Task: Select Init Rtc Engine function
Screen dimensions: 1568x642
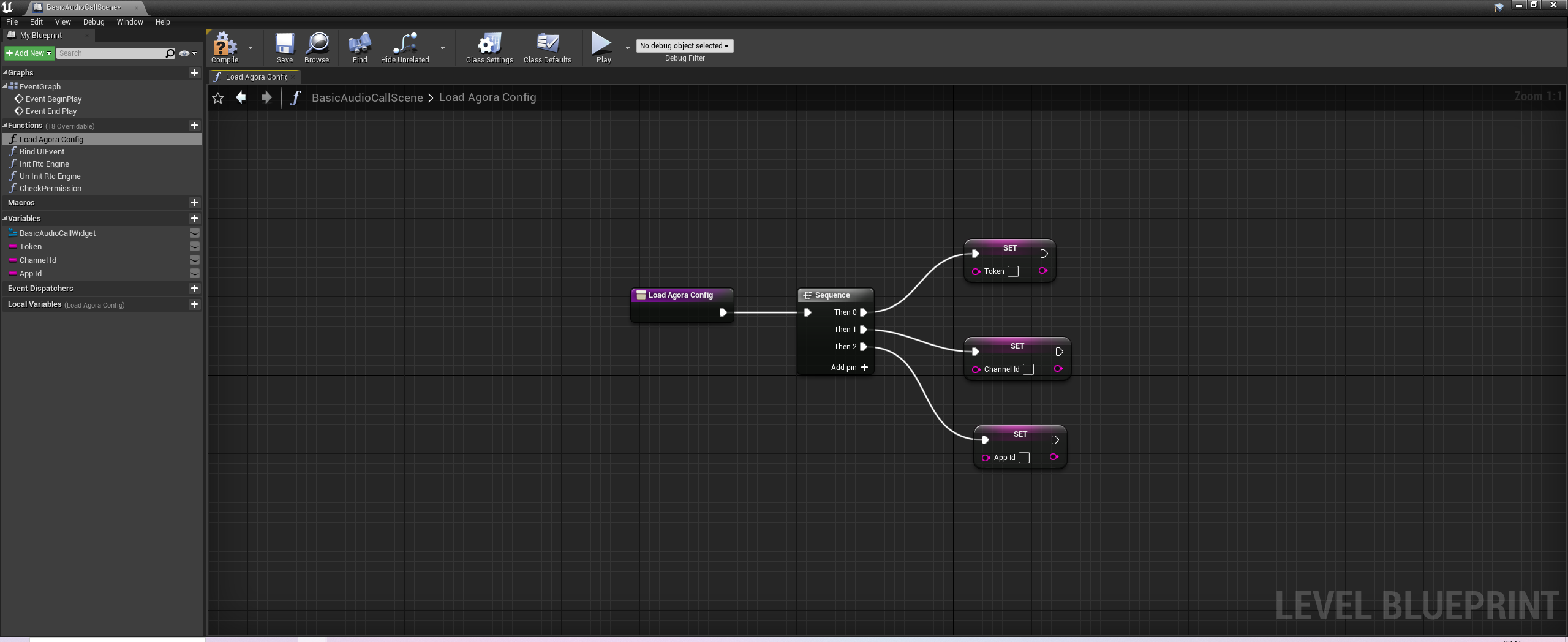Action: [x=44, y=164]
